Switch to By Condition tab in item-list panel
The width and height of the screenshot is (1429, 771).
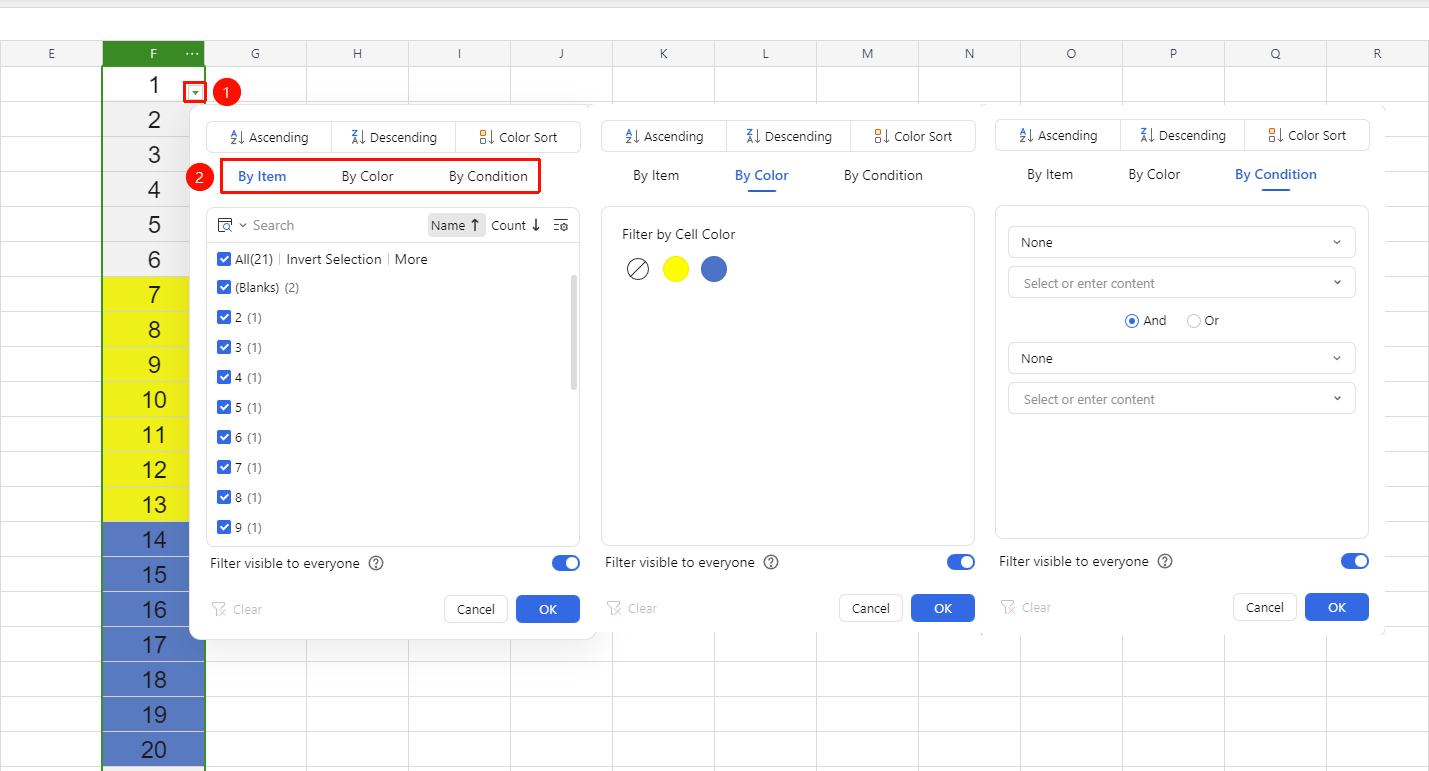488,176
